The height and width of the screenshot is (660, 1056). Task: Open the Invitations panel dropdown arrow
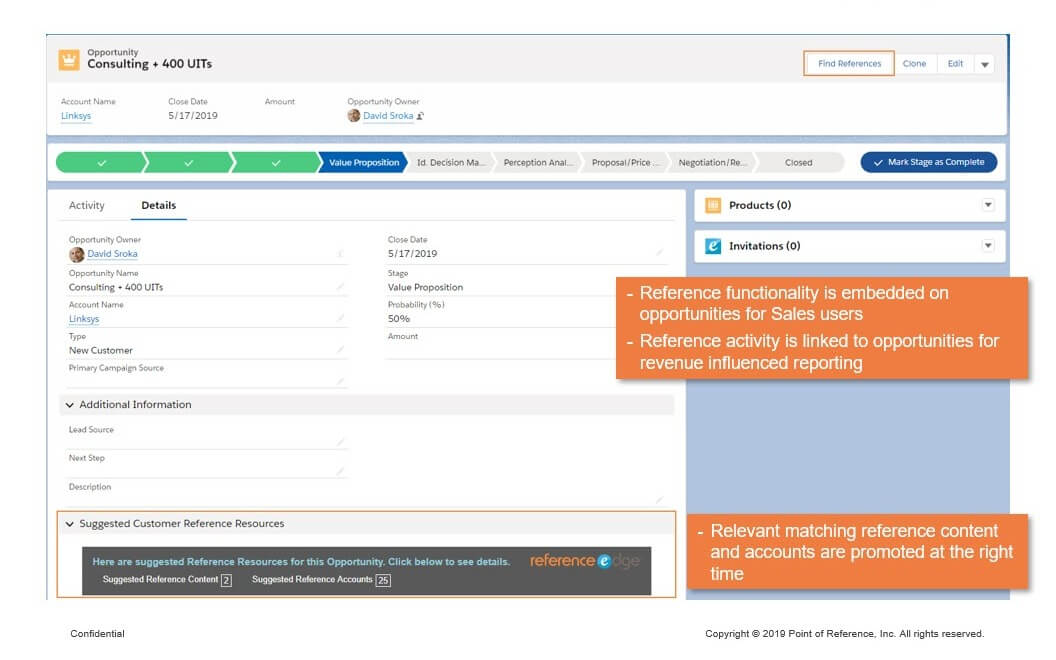point(987,246)
